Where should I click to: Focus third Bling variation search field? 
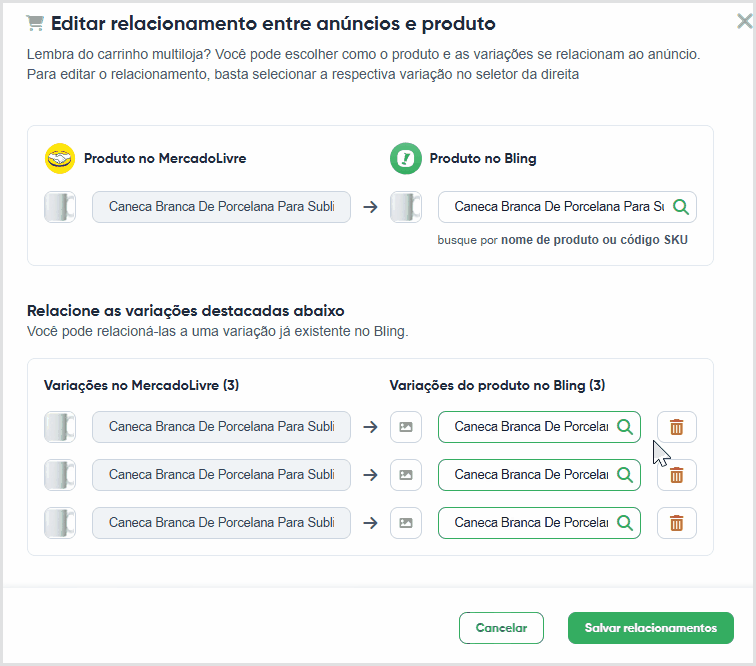[539, 523]
